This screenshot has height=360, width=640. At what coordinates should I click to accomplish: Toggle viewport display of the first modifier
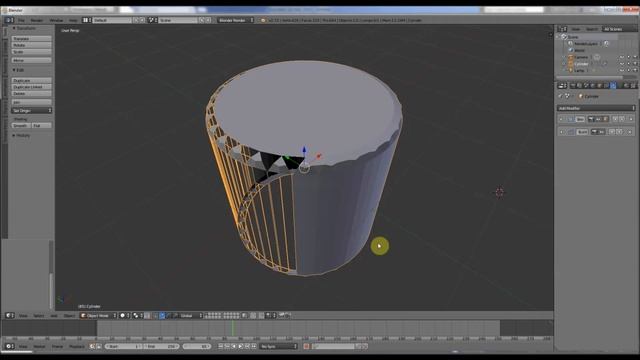pos(598,119)
